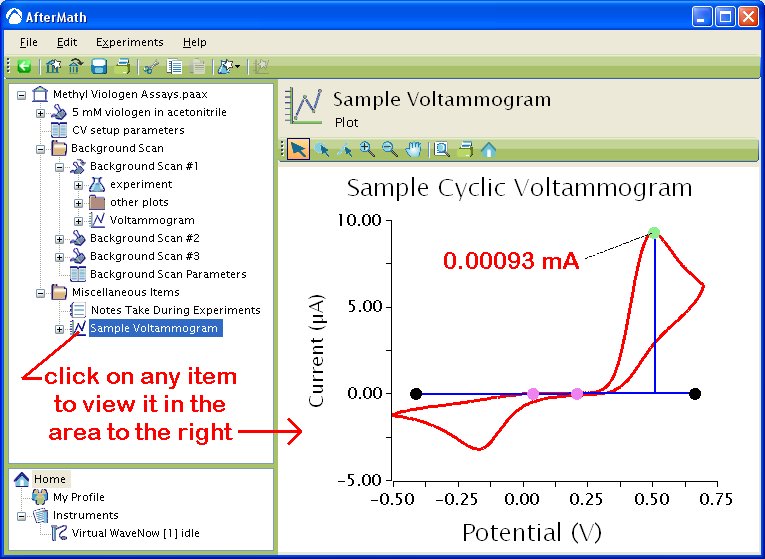The width and height of the screenshot is (765, 559).
Task: Select the pan hand tool
Action: click(x=414, y=149)
